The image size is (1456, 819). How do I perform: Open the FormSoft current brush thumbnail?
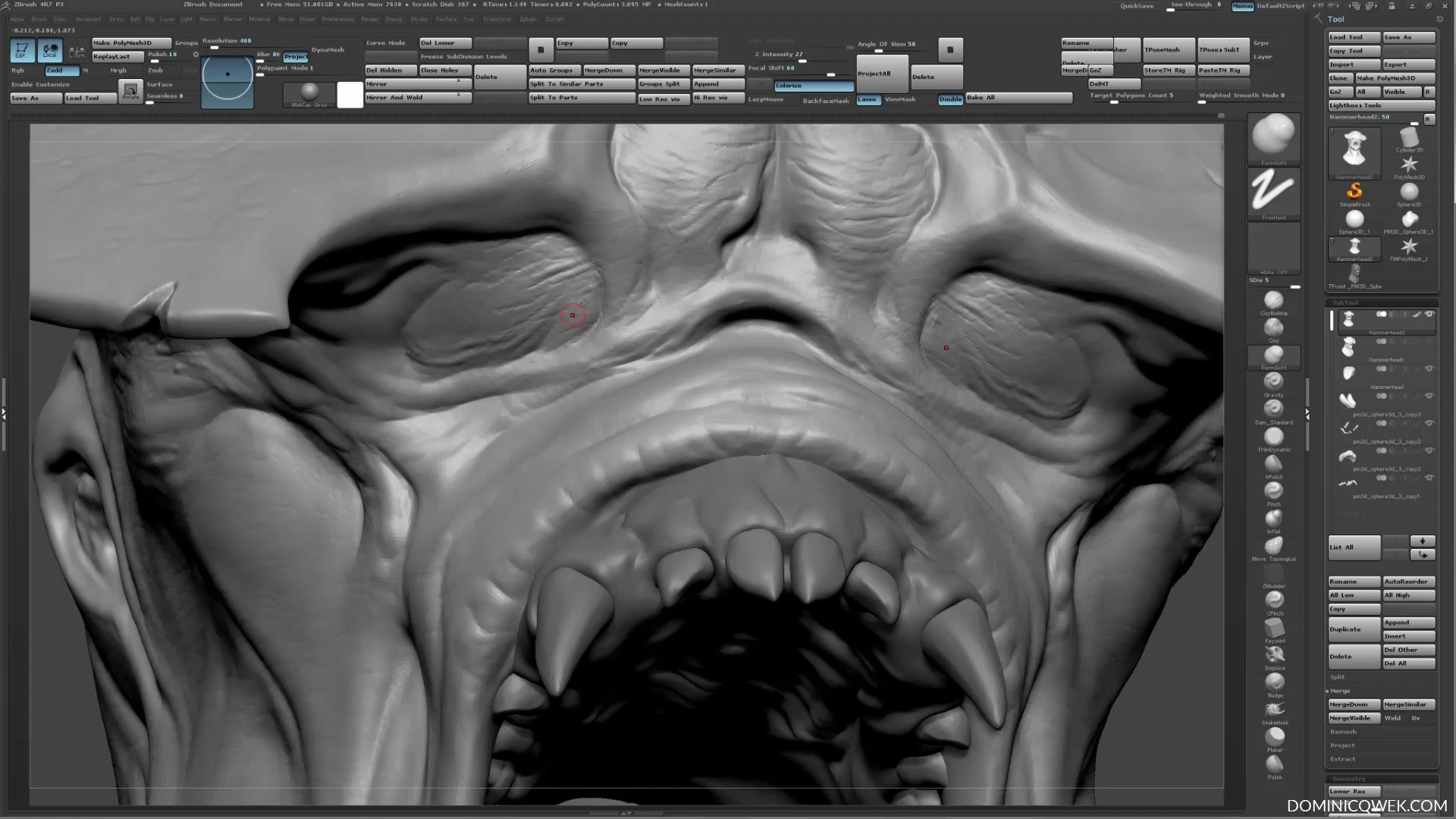(1274, 139)
